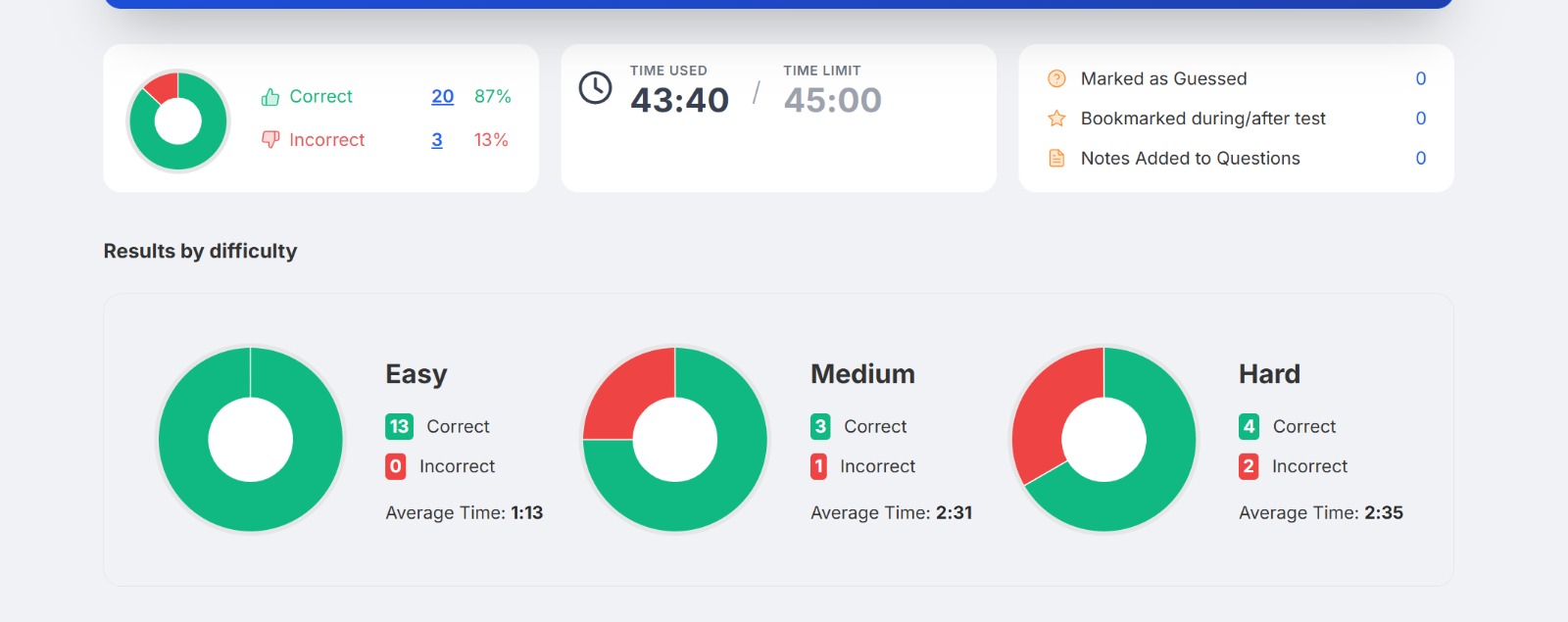Click the Notes Added document icon
This screenshot has height=622, width=1568.
tap(1056, 159)
